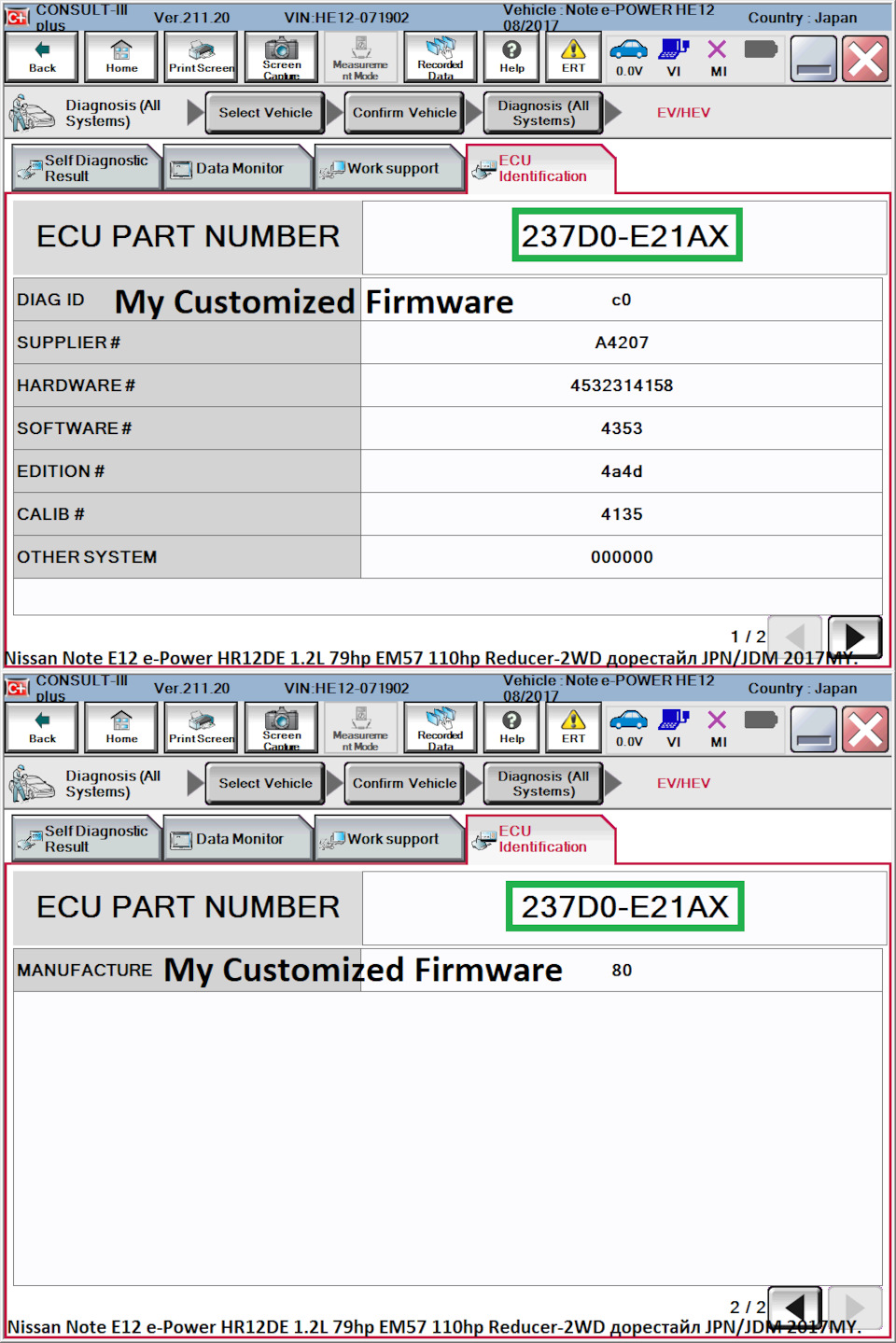Viewport: 896px width, 1343px height.
Task: Click Select Vehicle step, lower window
Action: (265, 784)
